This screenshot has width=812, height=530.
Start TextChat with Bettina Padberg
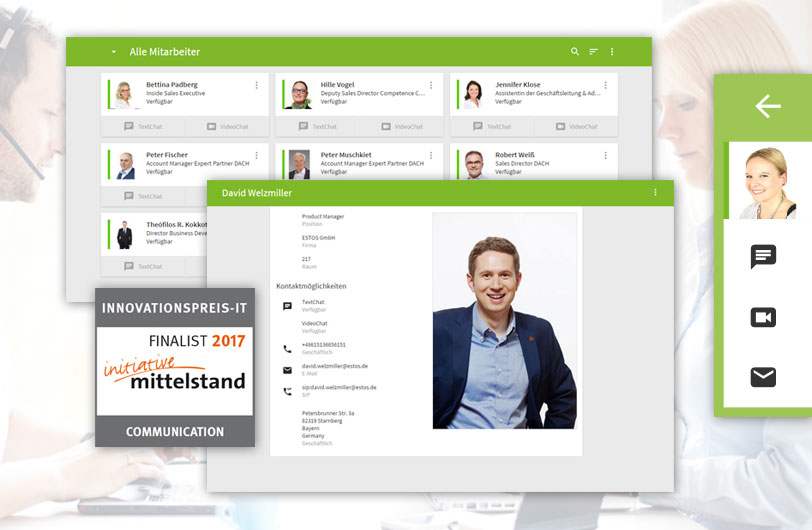143,126
